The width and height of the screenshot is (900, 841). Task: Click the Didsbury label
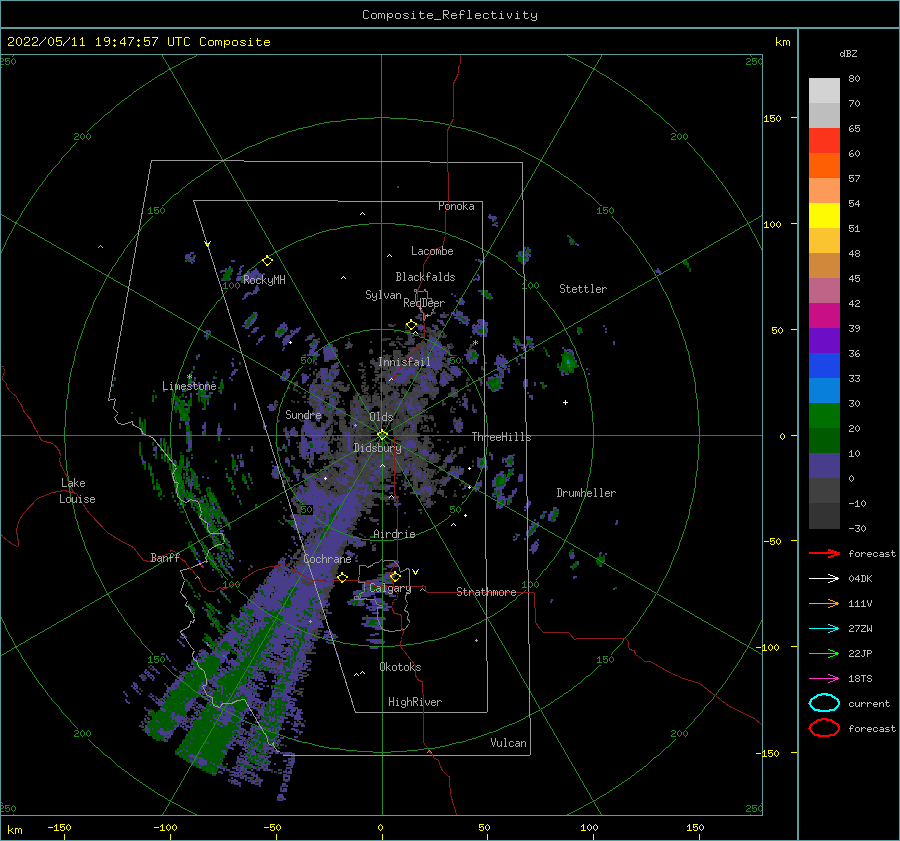click(x=377, y=448)
